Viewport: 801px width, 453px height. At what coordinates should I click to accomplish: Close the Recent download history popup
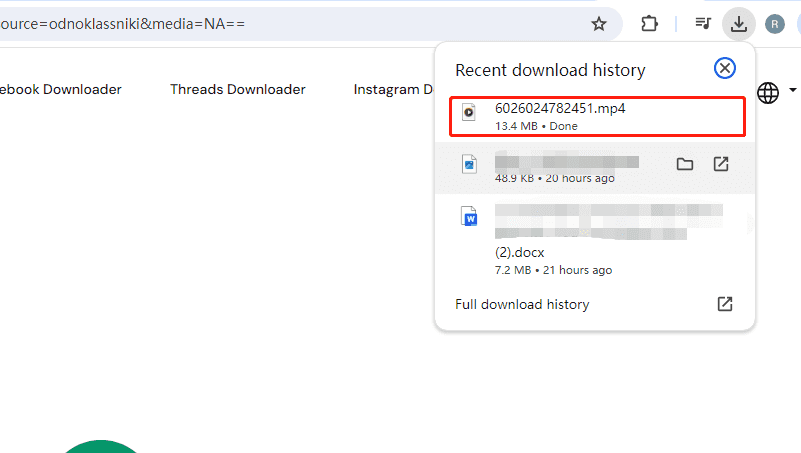[725, 68]
